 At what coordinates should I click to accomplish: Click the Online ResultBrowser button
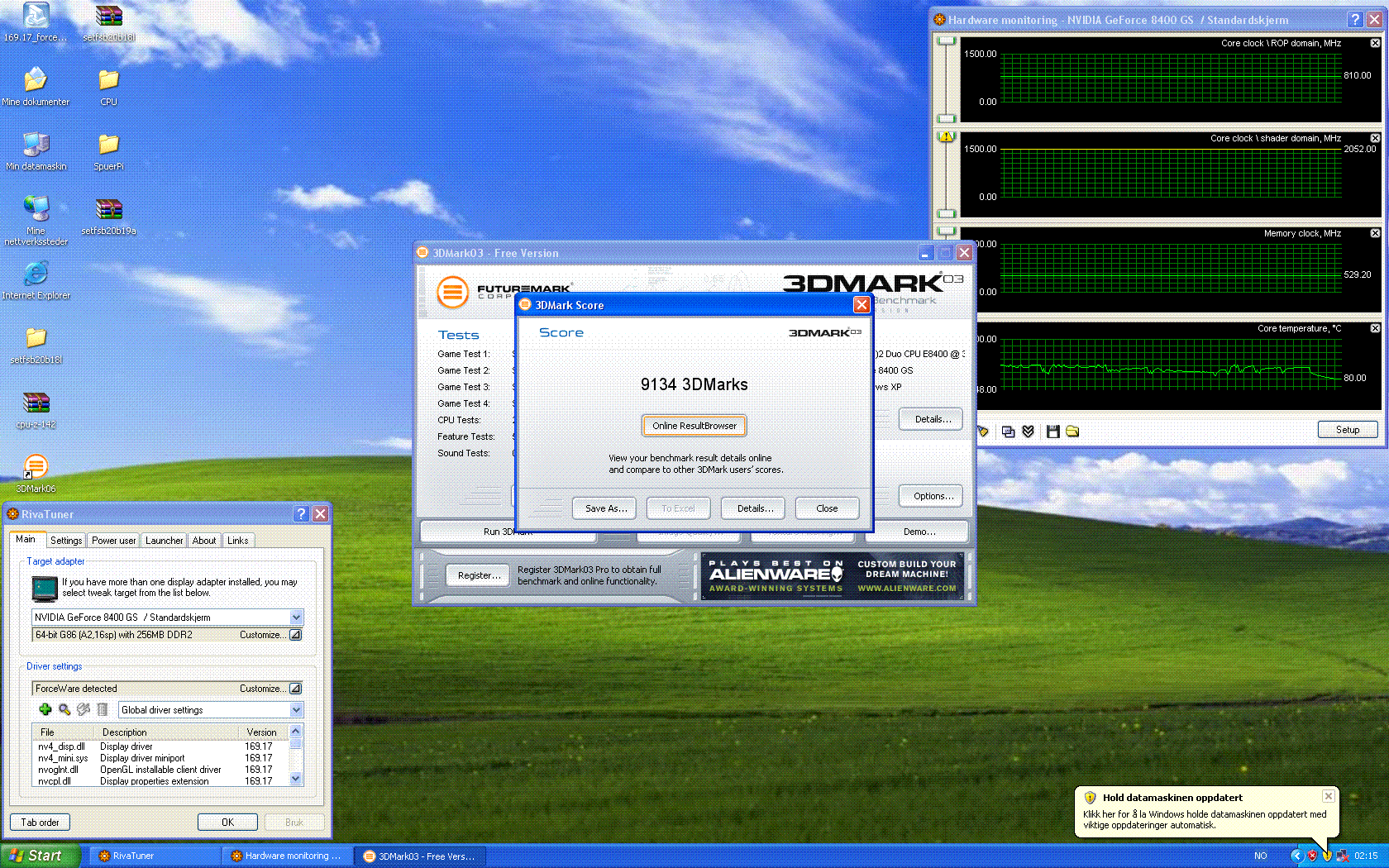[694, 426]
